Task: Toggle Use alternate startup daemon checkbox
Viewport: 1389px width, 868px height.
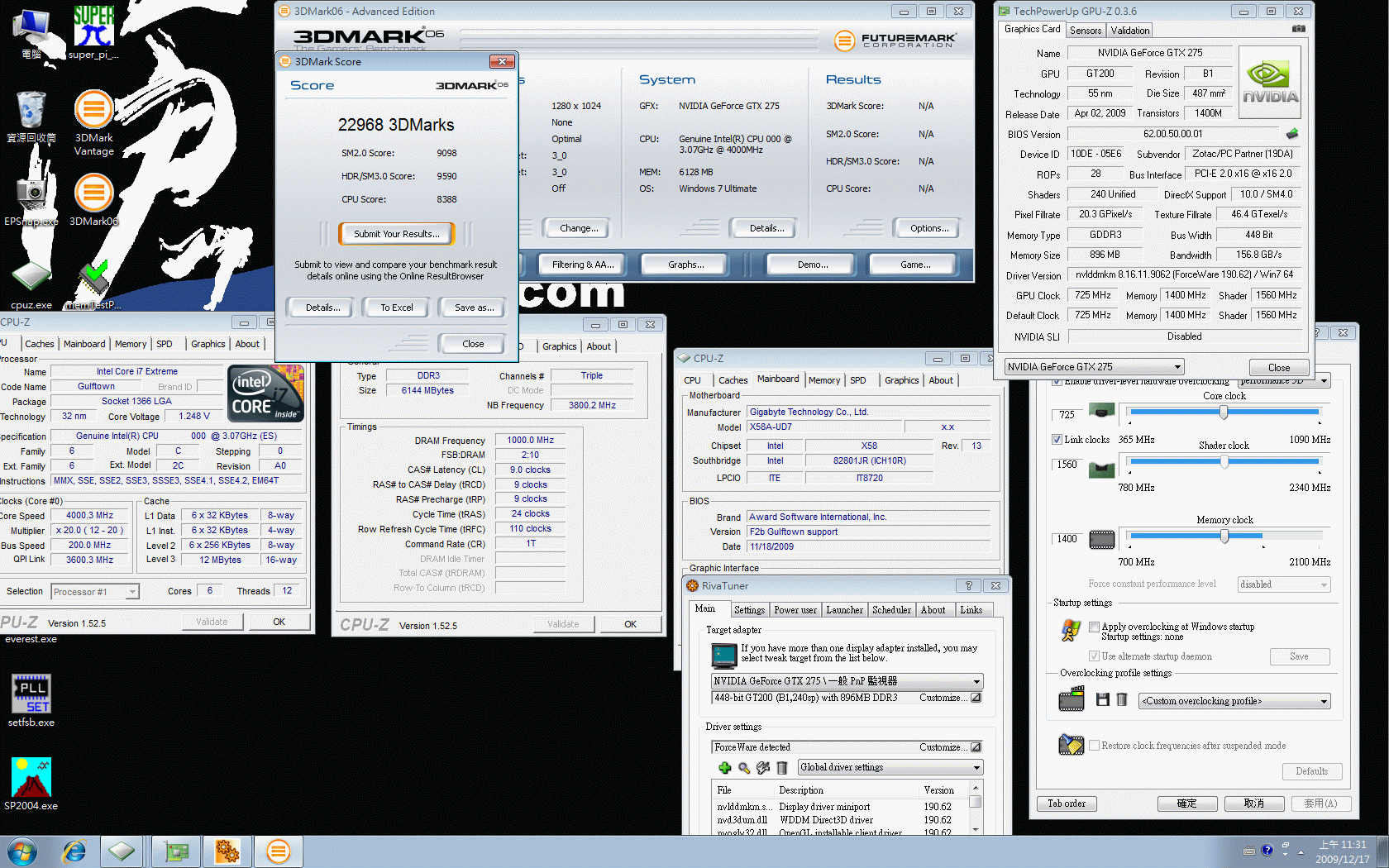Action: pyautogui.click(x=1094, y=656)
